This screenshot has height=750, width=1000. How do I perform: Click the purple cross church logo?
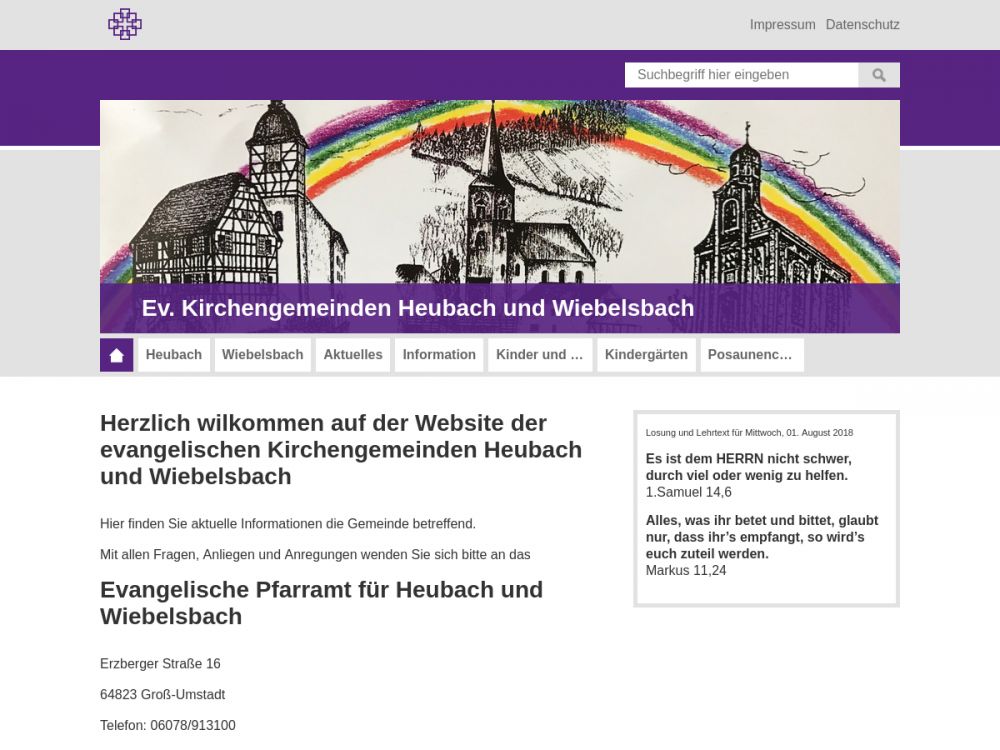125,24
